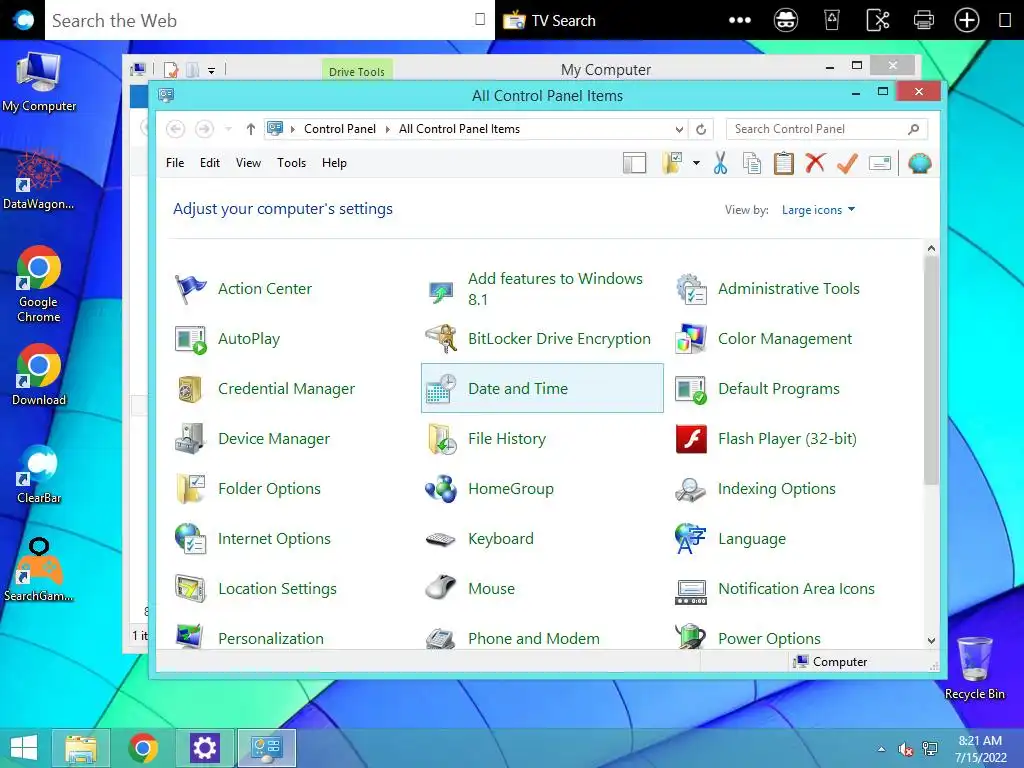Open Flash Player (32-bit) settings
The image size is (1024, 768).
click(x=766, y=439)
